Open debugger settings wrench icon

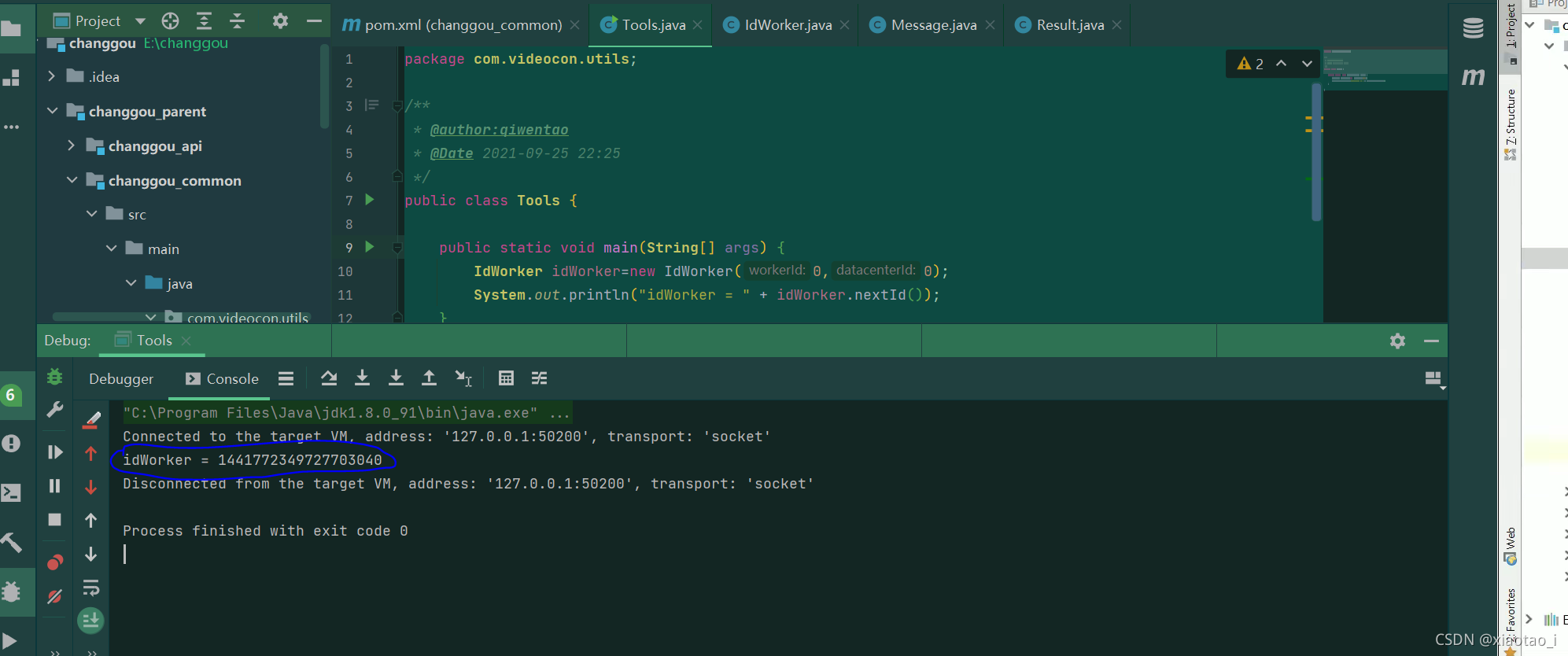(54, 410)
